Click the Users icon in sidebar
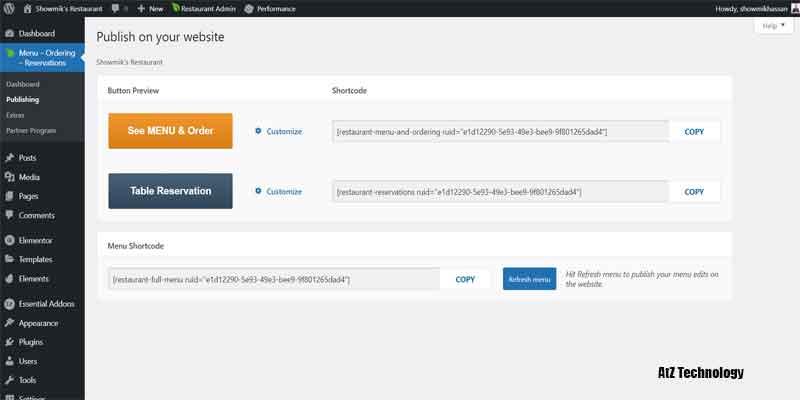This screenshot has height=400, width=800. coord(10,361)
